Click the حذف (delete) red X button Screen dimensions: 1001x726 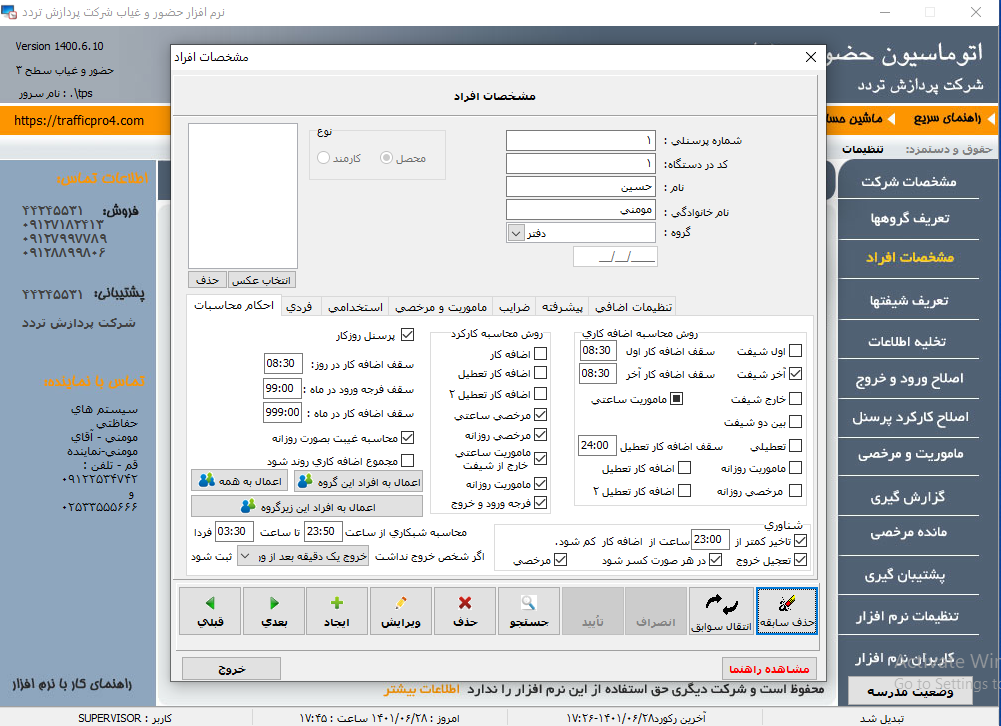coord(464,612)
